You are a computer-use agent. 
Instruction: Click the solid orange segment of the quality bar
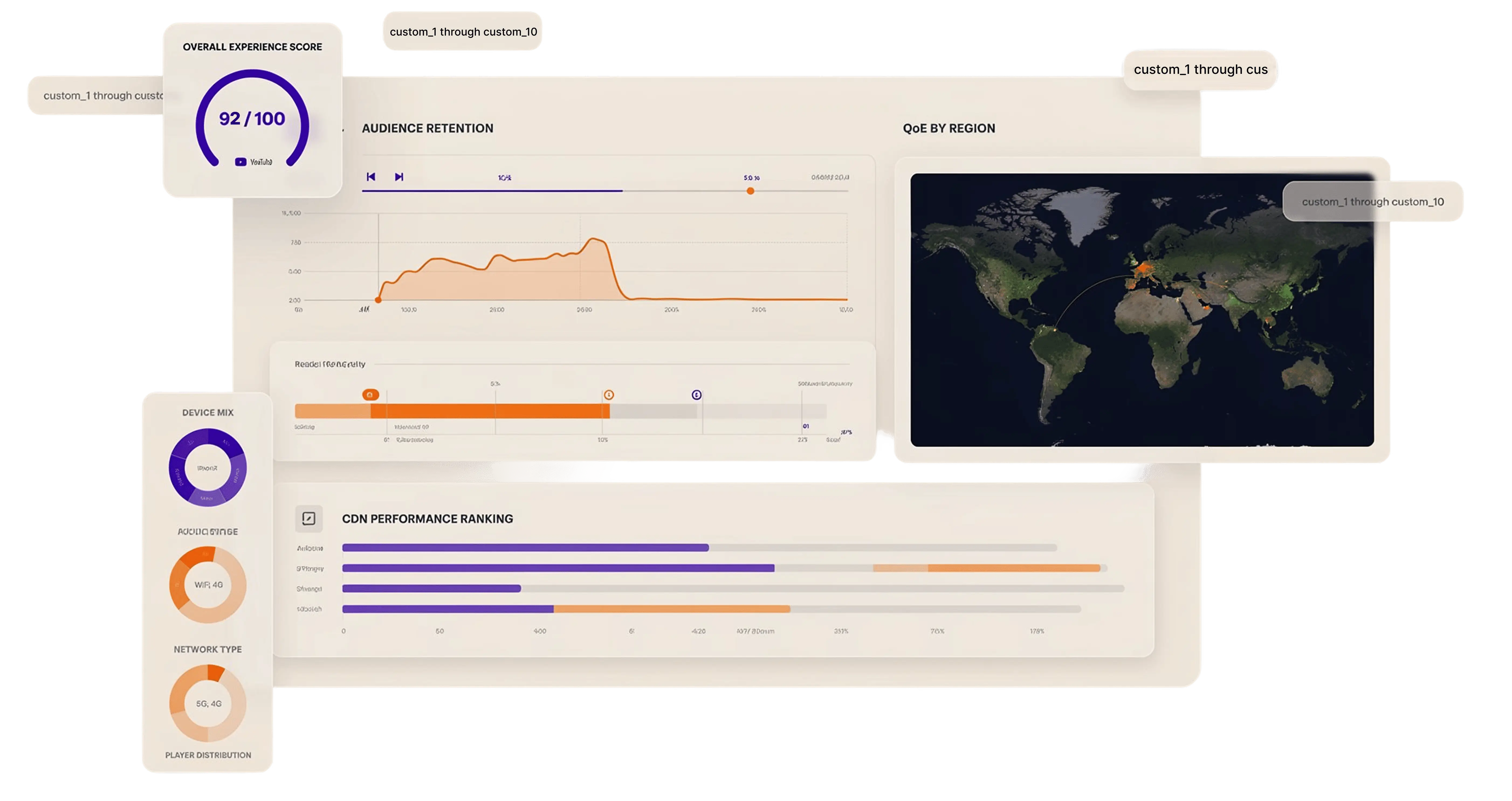click(490, 411)
